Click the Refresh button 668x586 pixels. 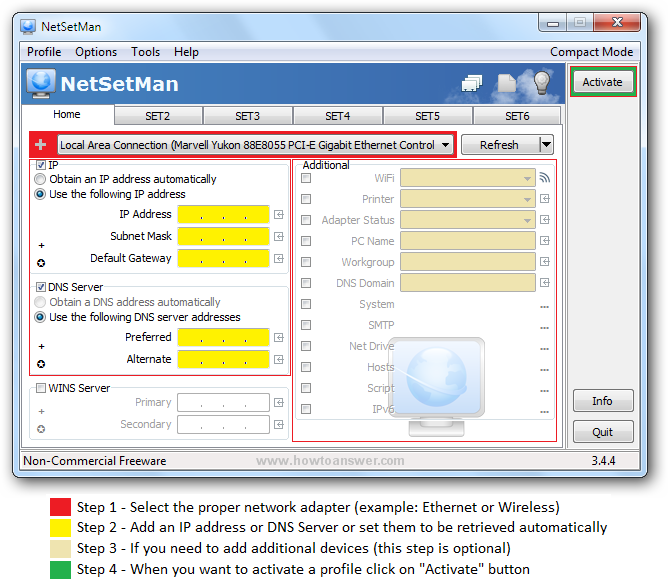[500, 145]
